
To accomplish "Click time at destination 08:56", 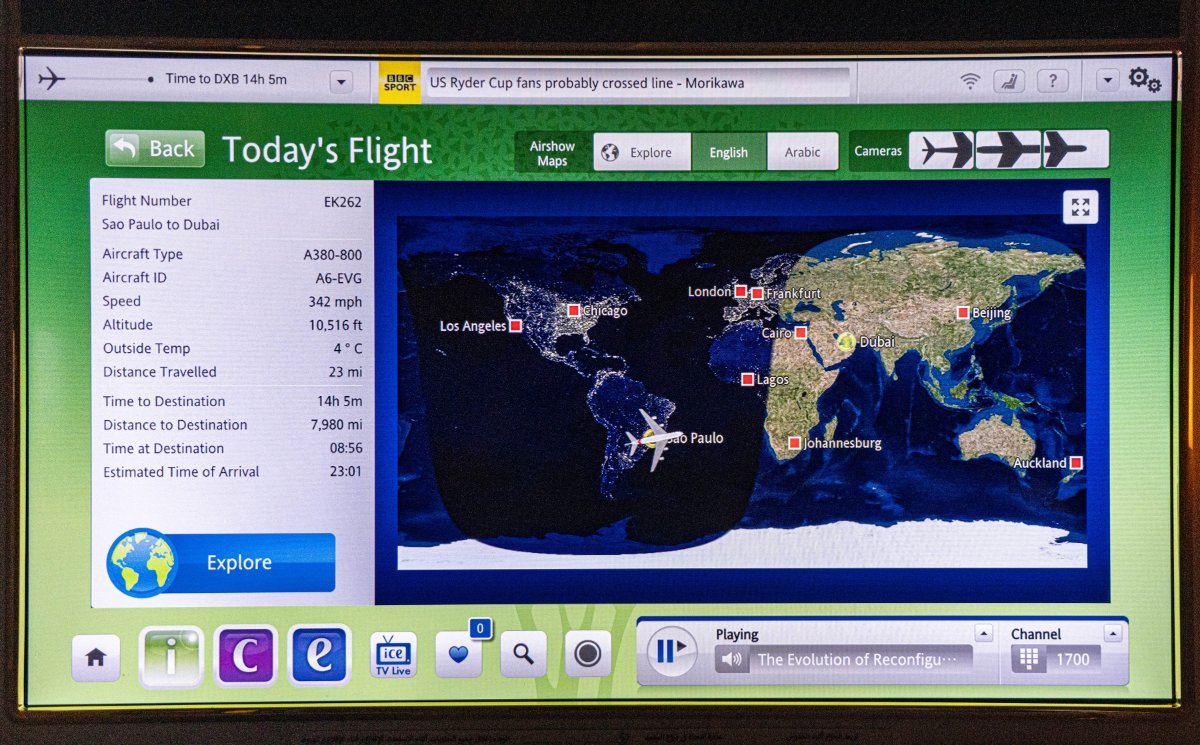I will click(x=346, y=448).
